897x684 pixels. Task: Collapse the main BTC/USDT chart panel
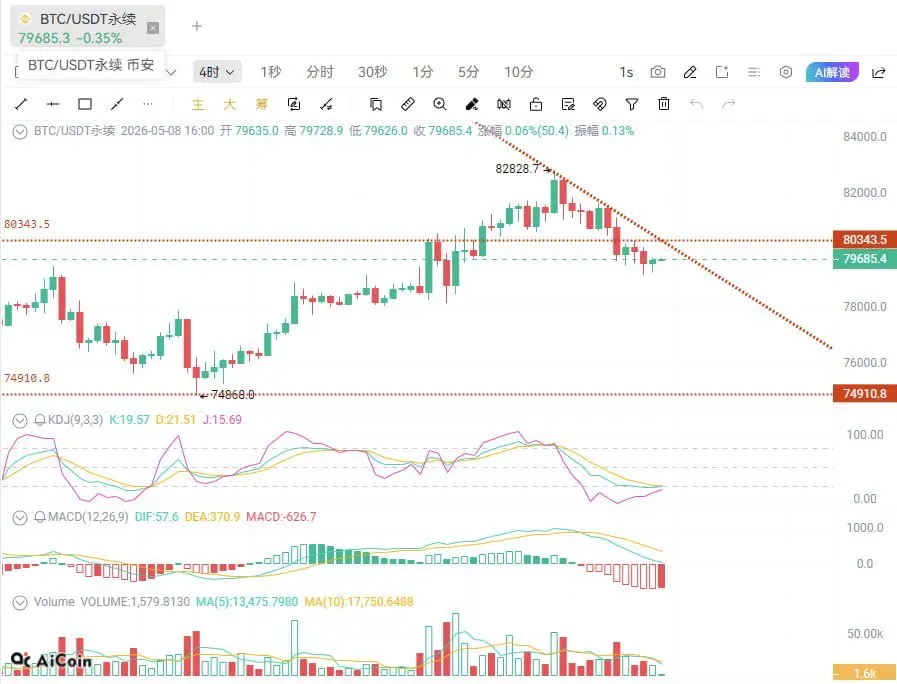[20, 132]
